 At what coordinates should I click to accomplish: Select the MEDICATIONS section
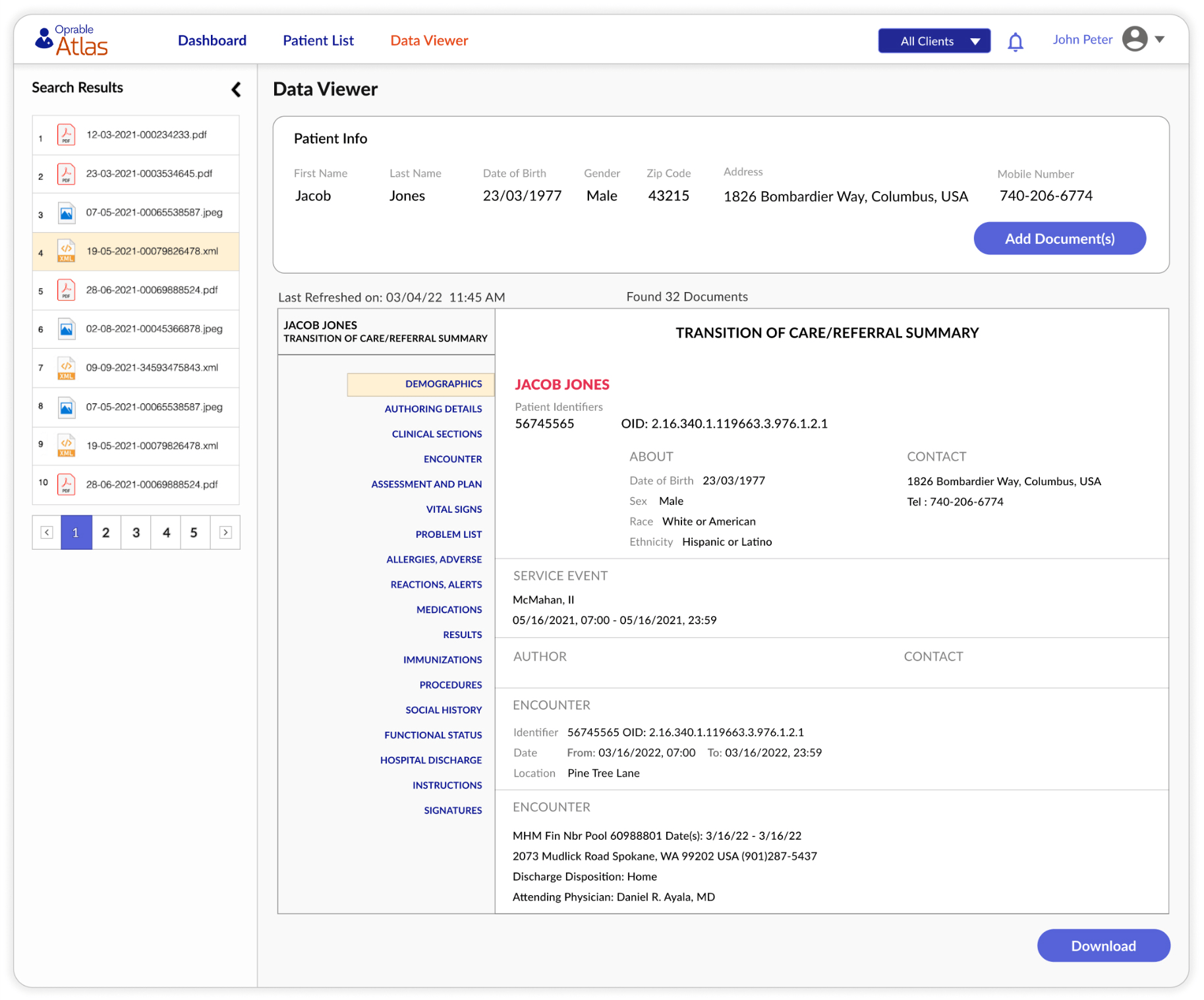449,609
